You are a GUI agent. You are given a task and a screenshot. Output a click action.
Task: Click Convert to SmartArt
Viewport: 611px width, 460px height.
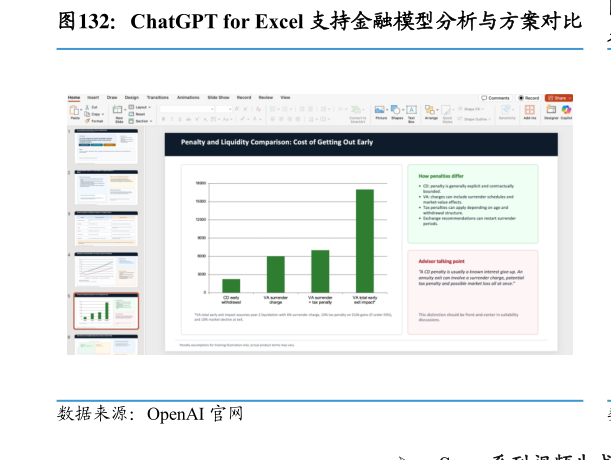pos(358,114)
